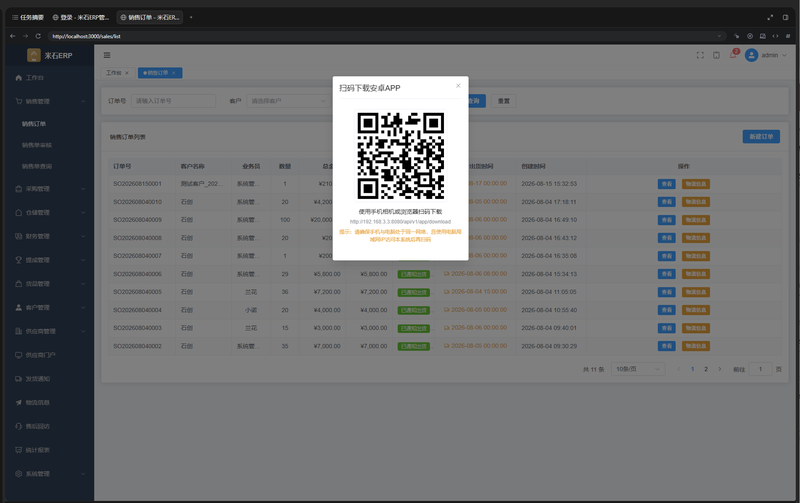Open the app download URL link
The height and width of the screenshot is (503, 800).
tap(401, 221)
